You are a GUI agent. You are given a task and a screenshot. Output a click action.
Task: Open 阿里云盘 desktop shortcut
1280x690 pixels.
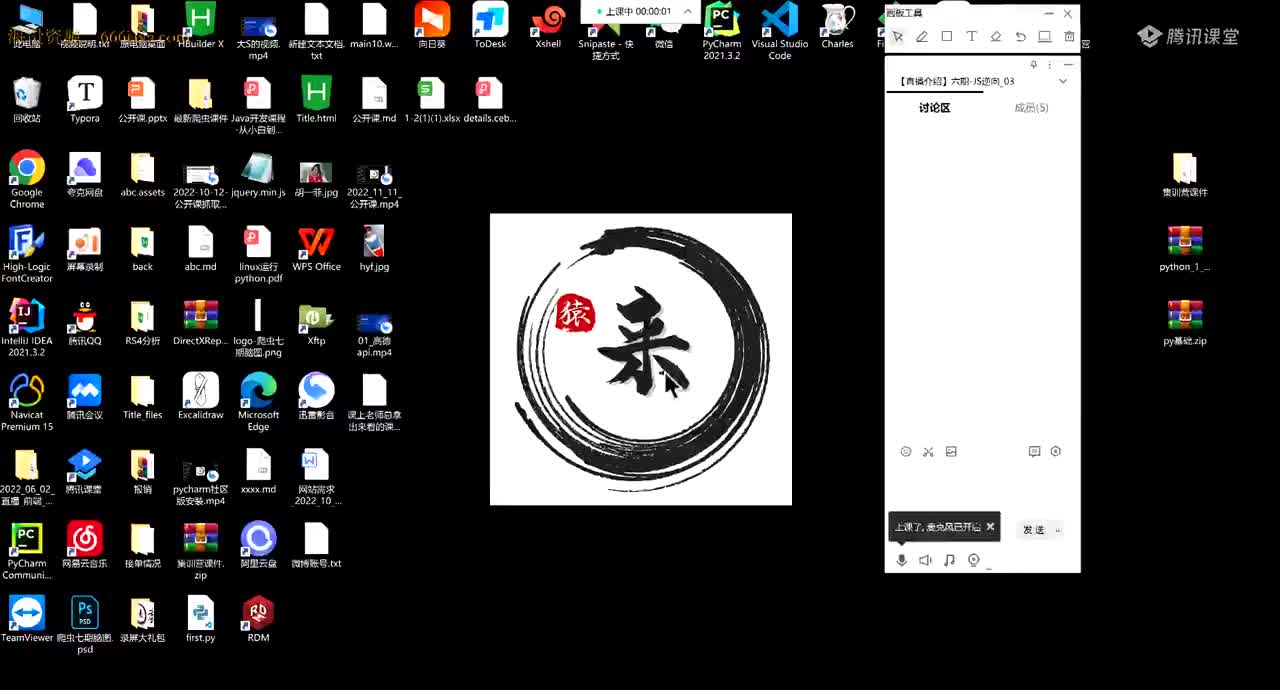258,545
